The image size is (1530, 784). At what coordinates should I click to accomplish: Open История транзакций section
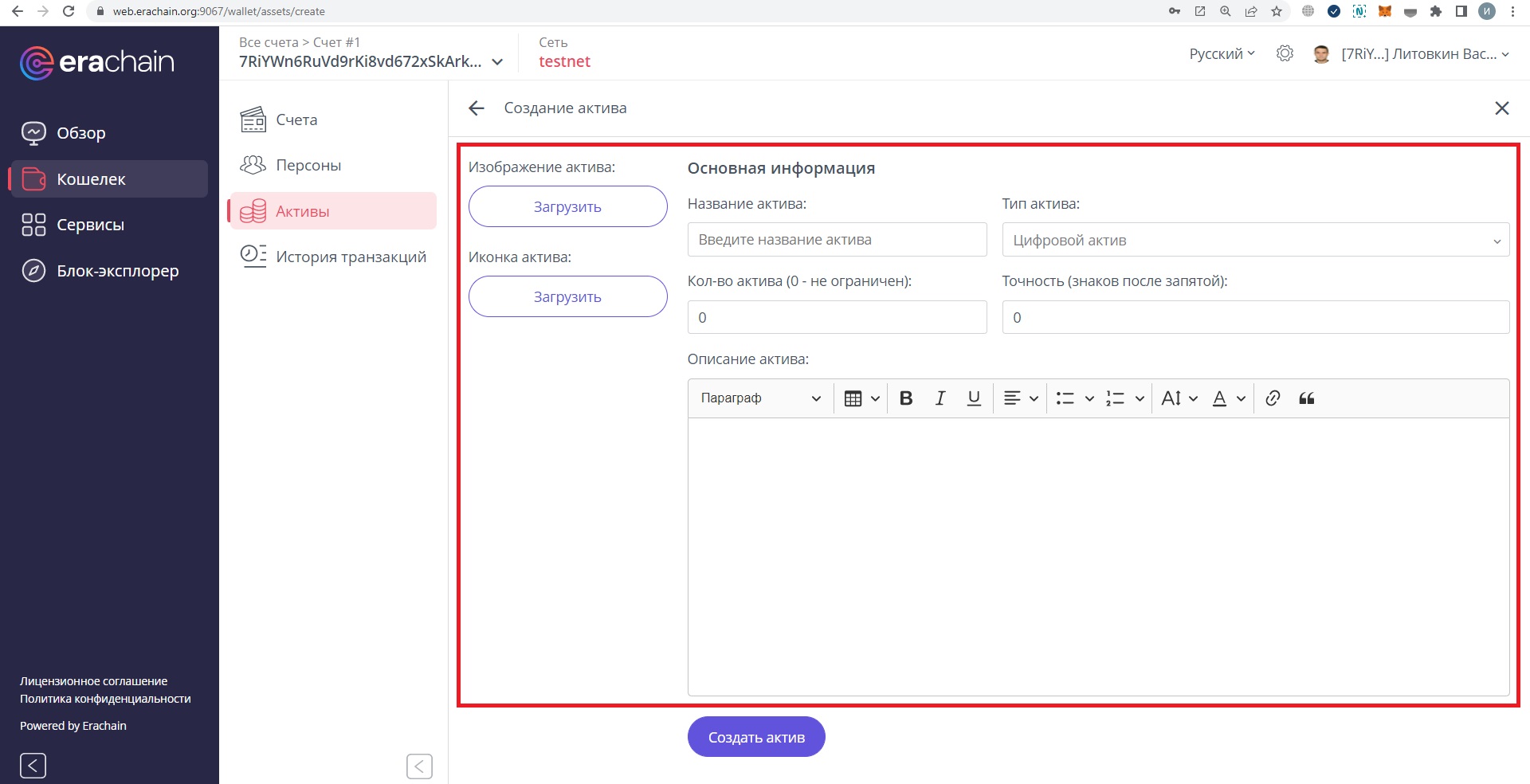click(x=351, y=257)
